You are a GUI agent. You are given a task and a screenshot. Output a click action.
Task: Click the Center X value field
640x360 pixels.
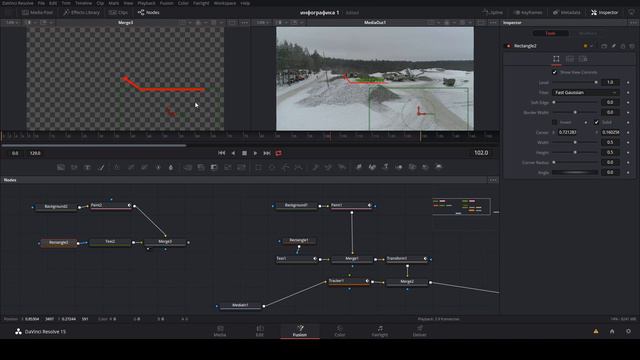coord(568,132)
